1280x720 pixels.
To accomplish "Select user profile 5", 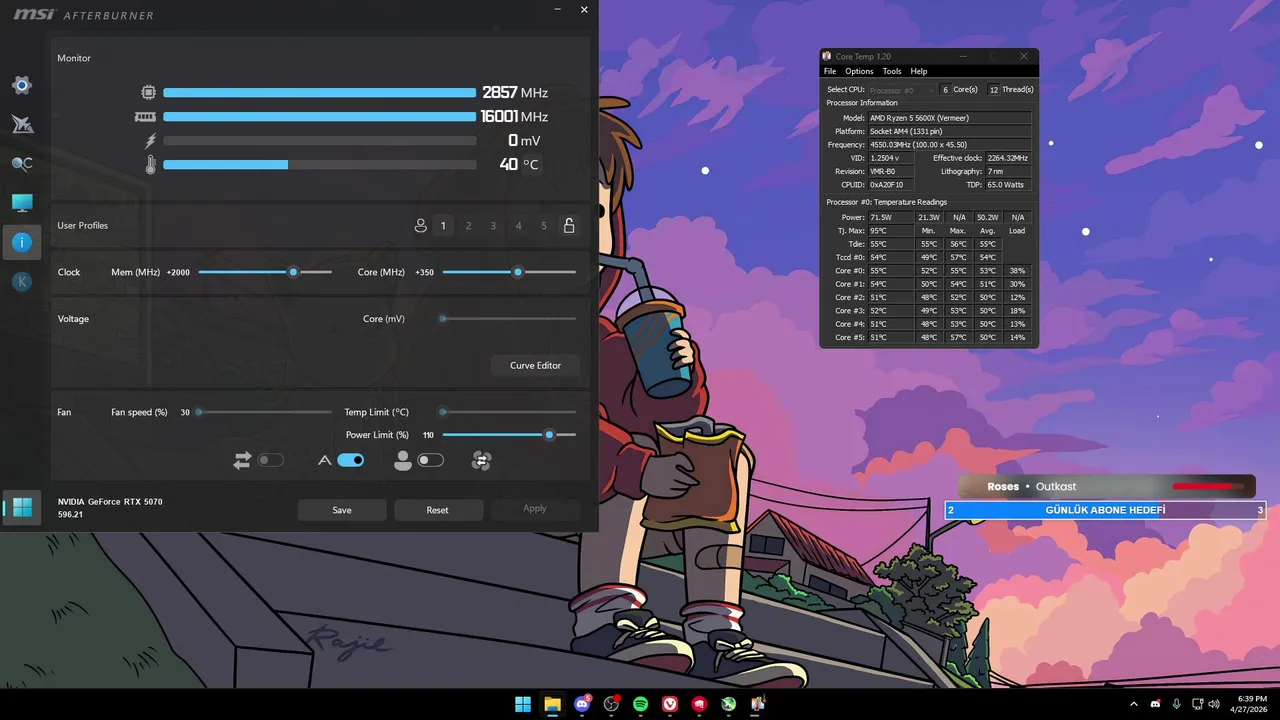I will (544, 226).
